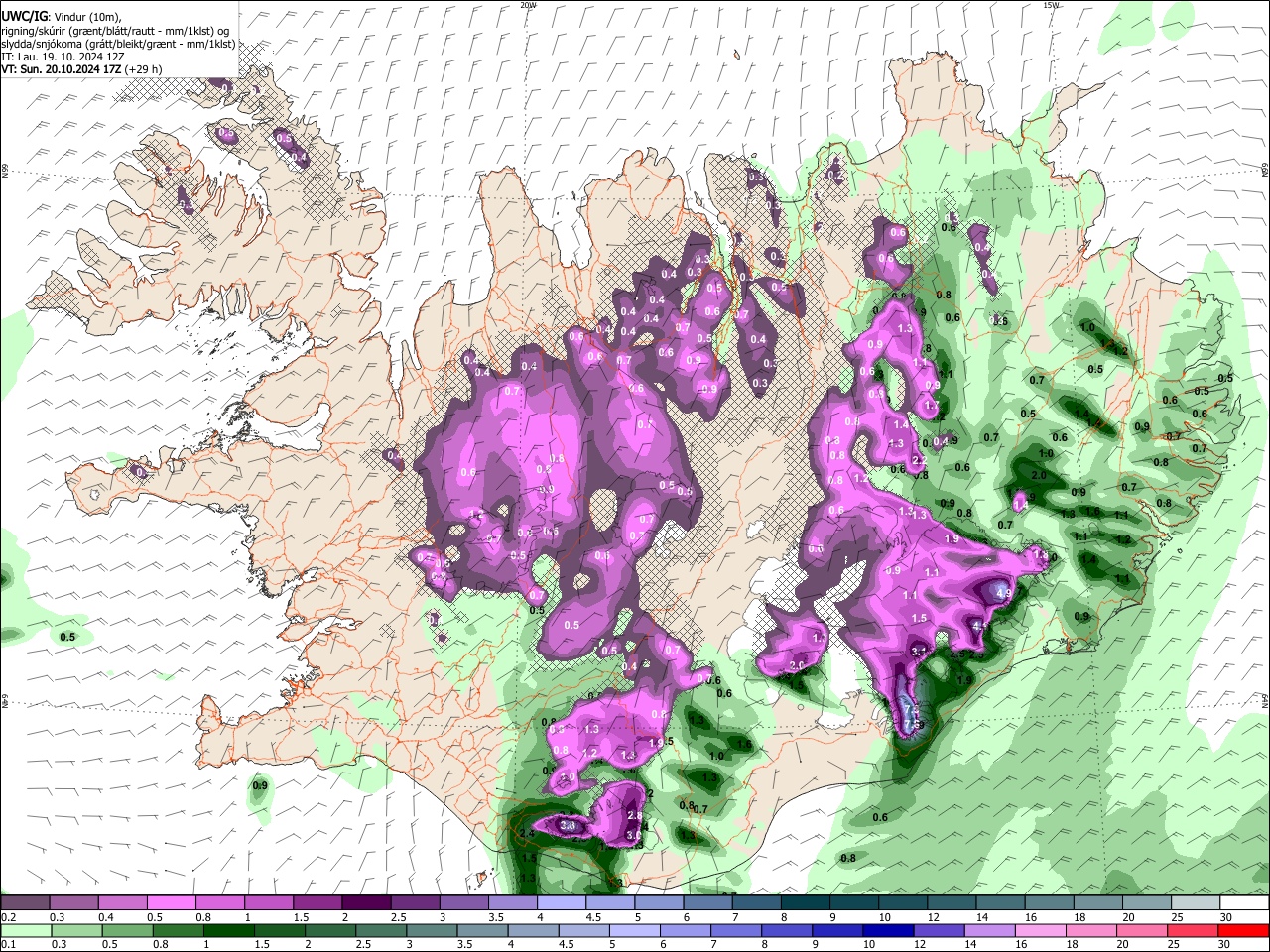This screenshot has width=1270, height=952.
Task: Click the dusky purple 0.2 legend swatch
Action: pos(25,903)
